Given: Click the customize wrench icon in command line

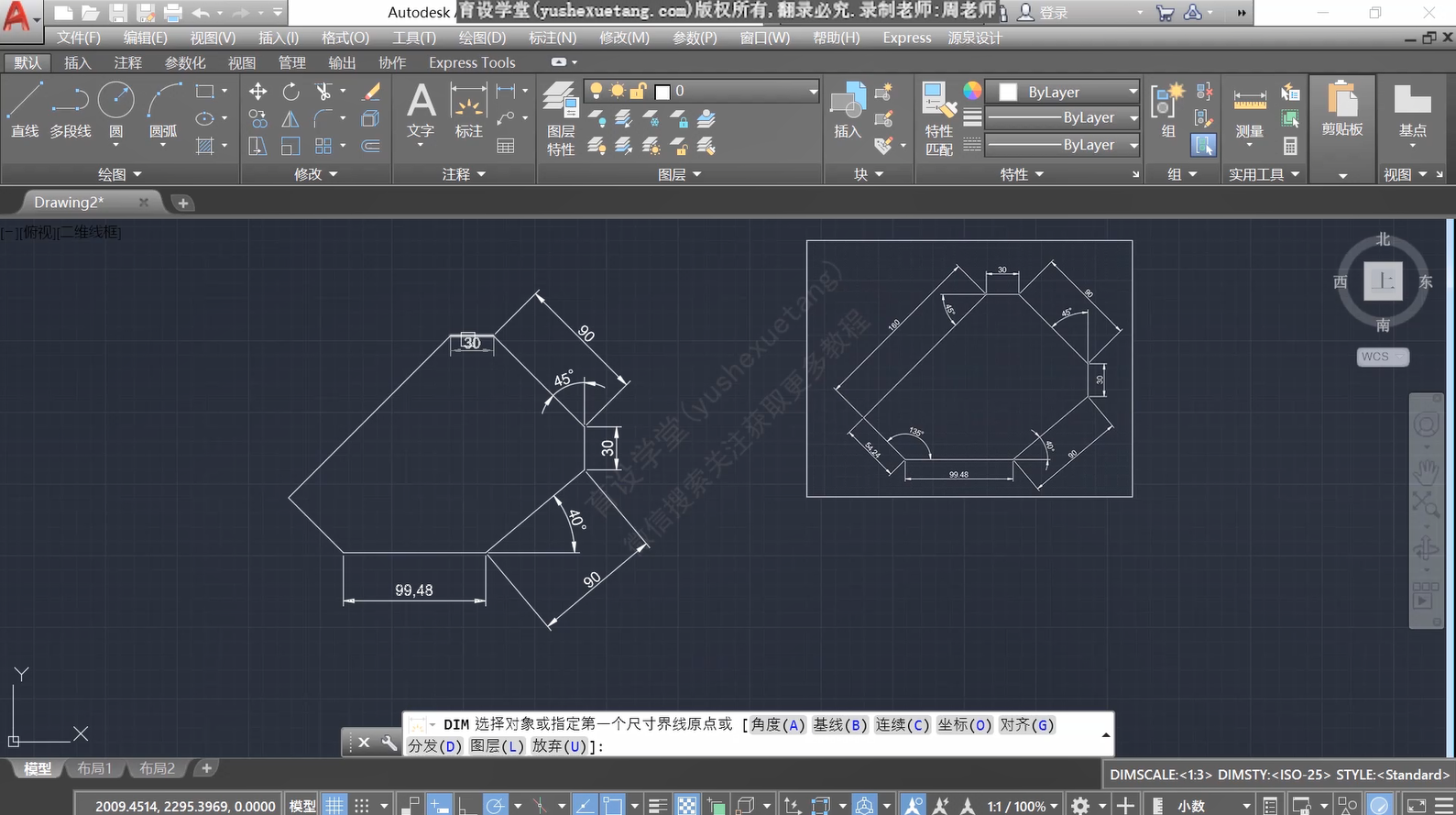Looking at the screenshot, I should [389, 743].
